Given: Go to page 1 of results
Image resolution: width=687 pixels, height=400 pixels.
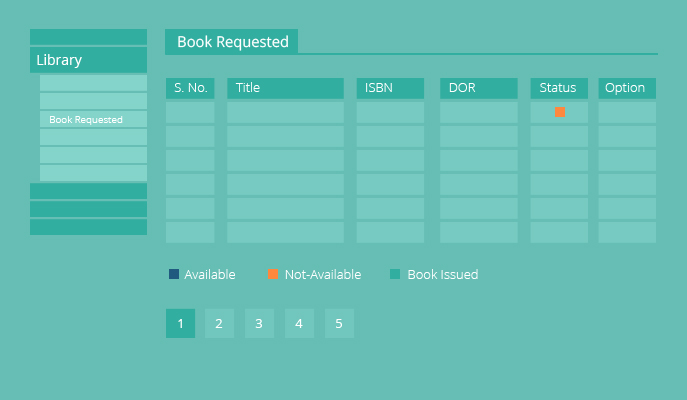Looking at the screenshot, I should [180, 323].
